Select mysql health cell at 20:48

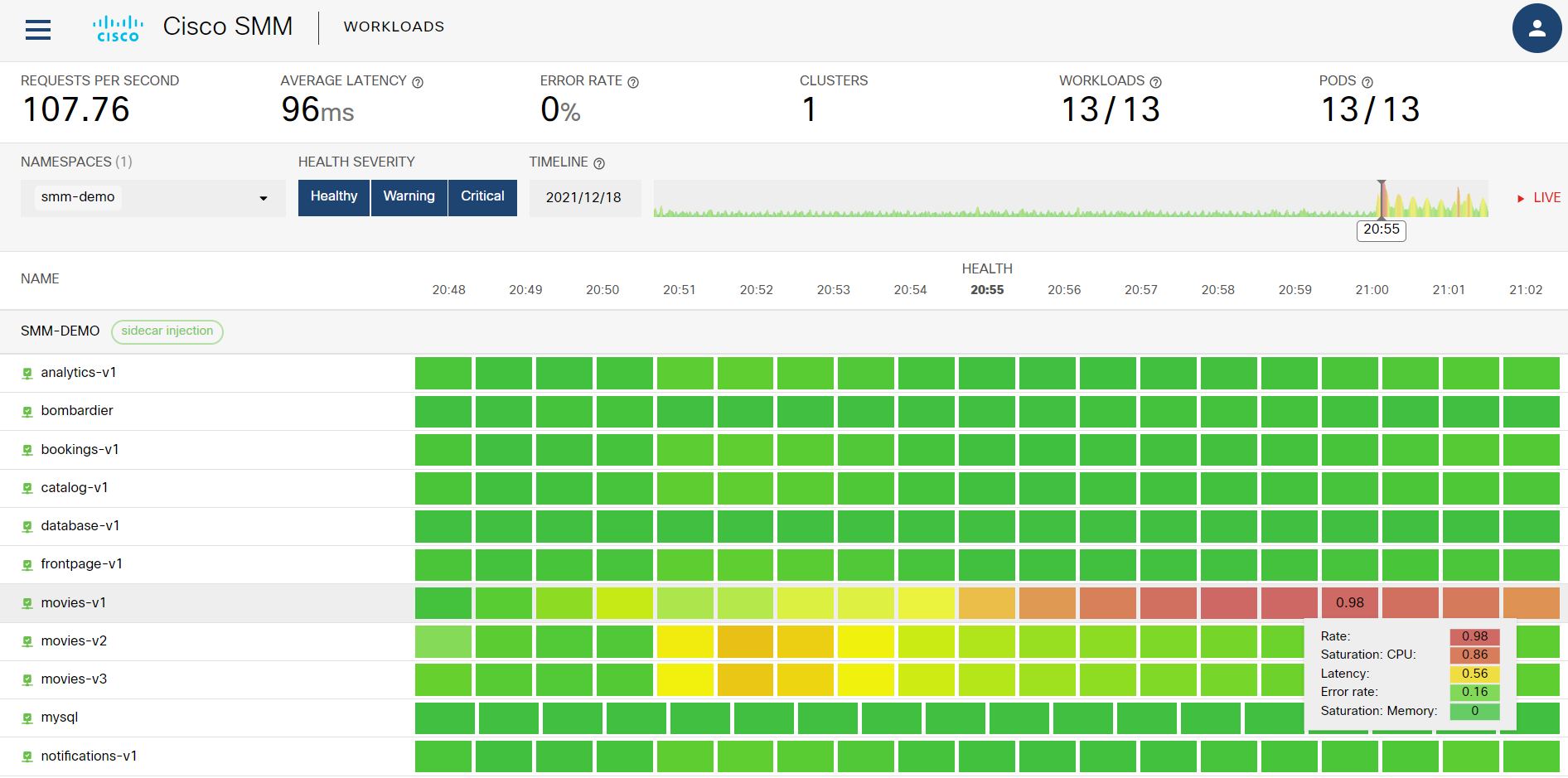pyautogui.click(x=445, y=718)
